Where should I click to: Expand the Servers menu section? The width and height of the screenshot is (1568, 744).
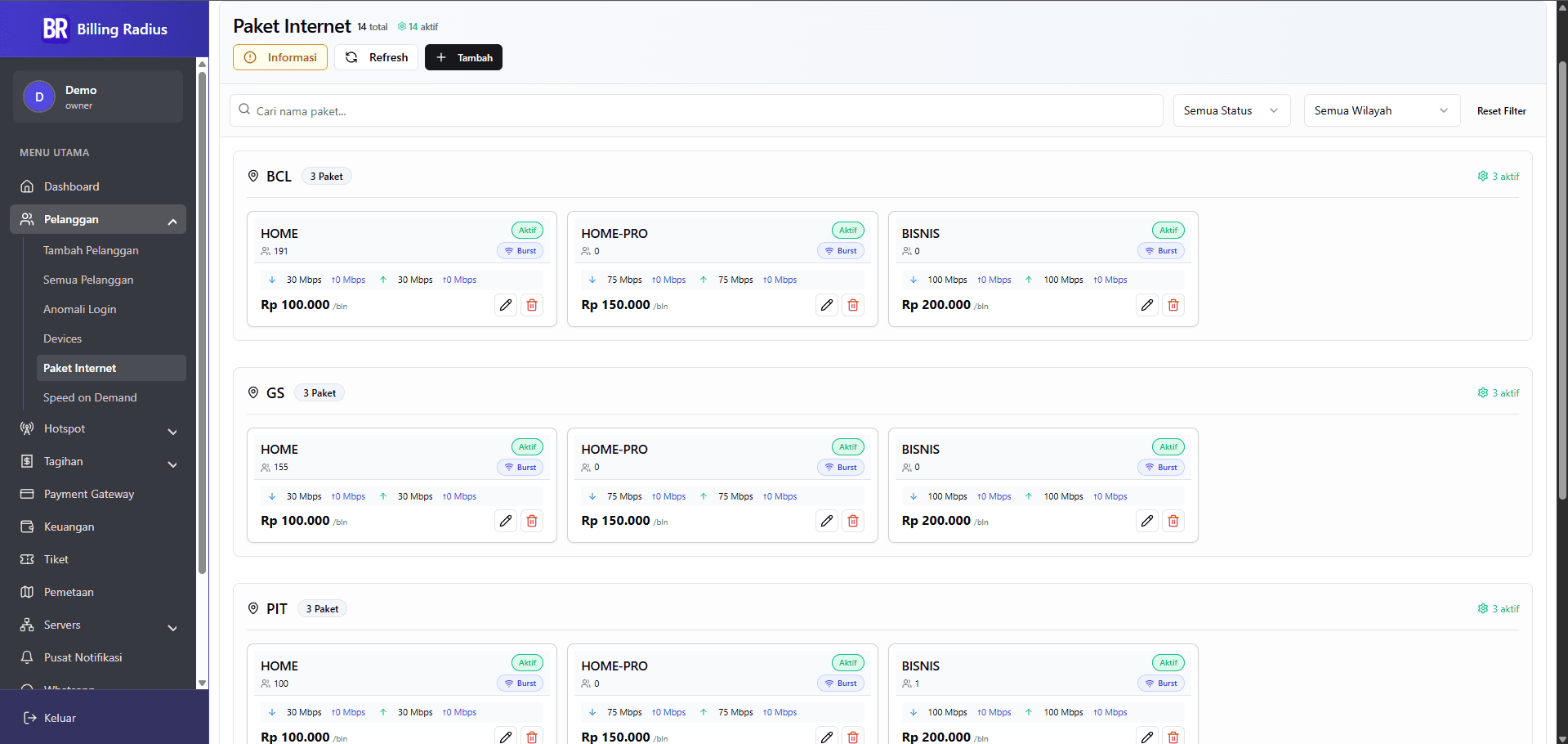click(x=98, y=625)
